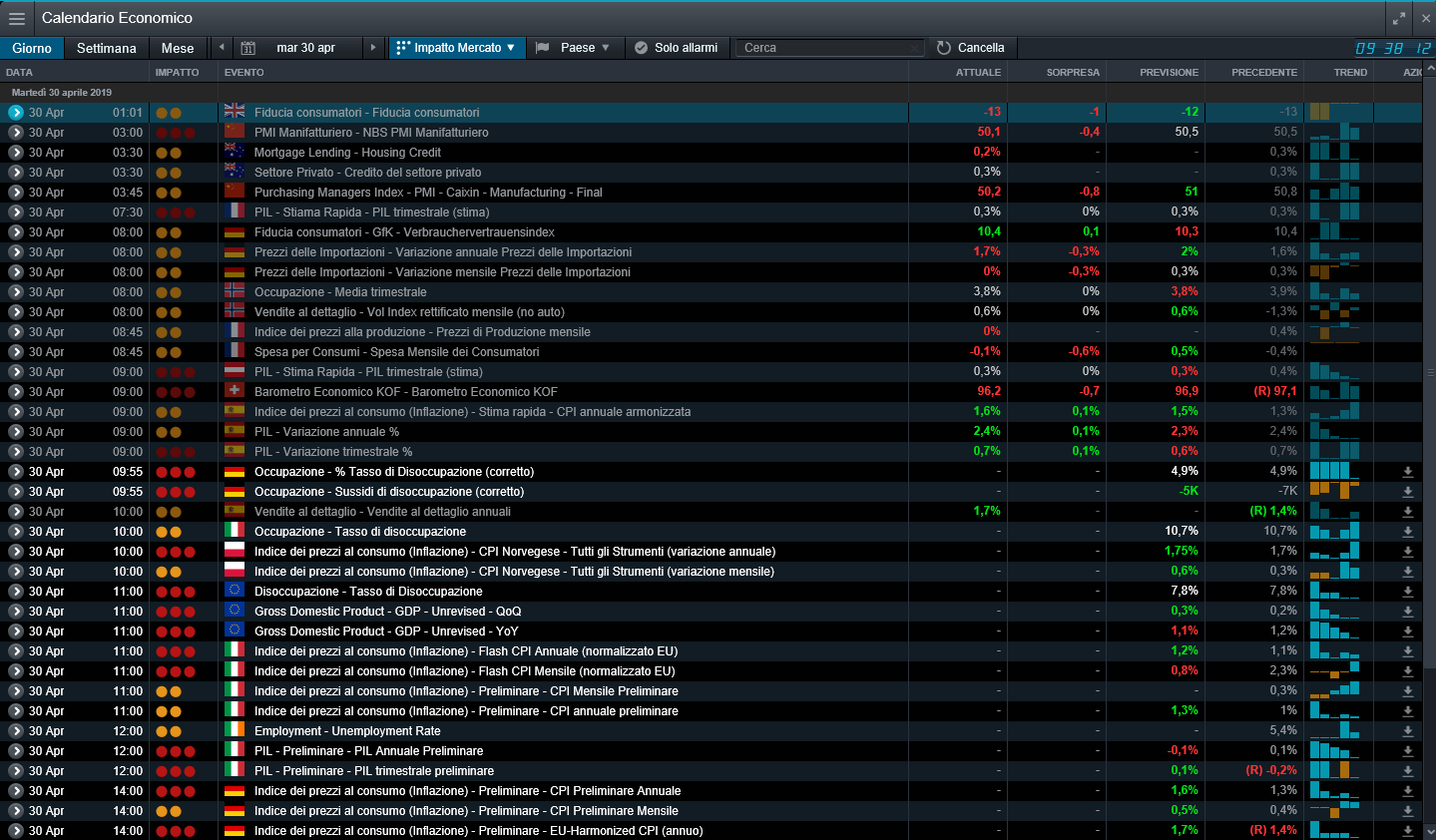Image resolution: width=1436 pixels, height=840 pixels.
Task: Click the UK flag on Fiducia consumatori row
Action: (x=235, y=112)
